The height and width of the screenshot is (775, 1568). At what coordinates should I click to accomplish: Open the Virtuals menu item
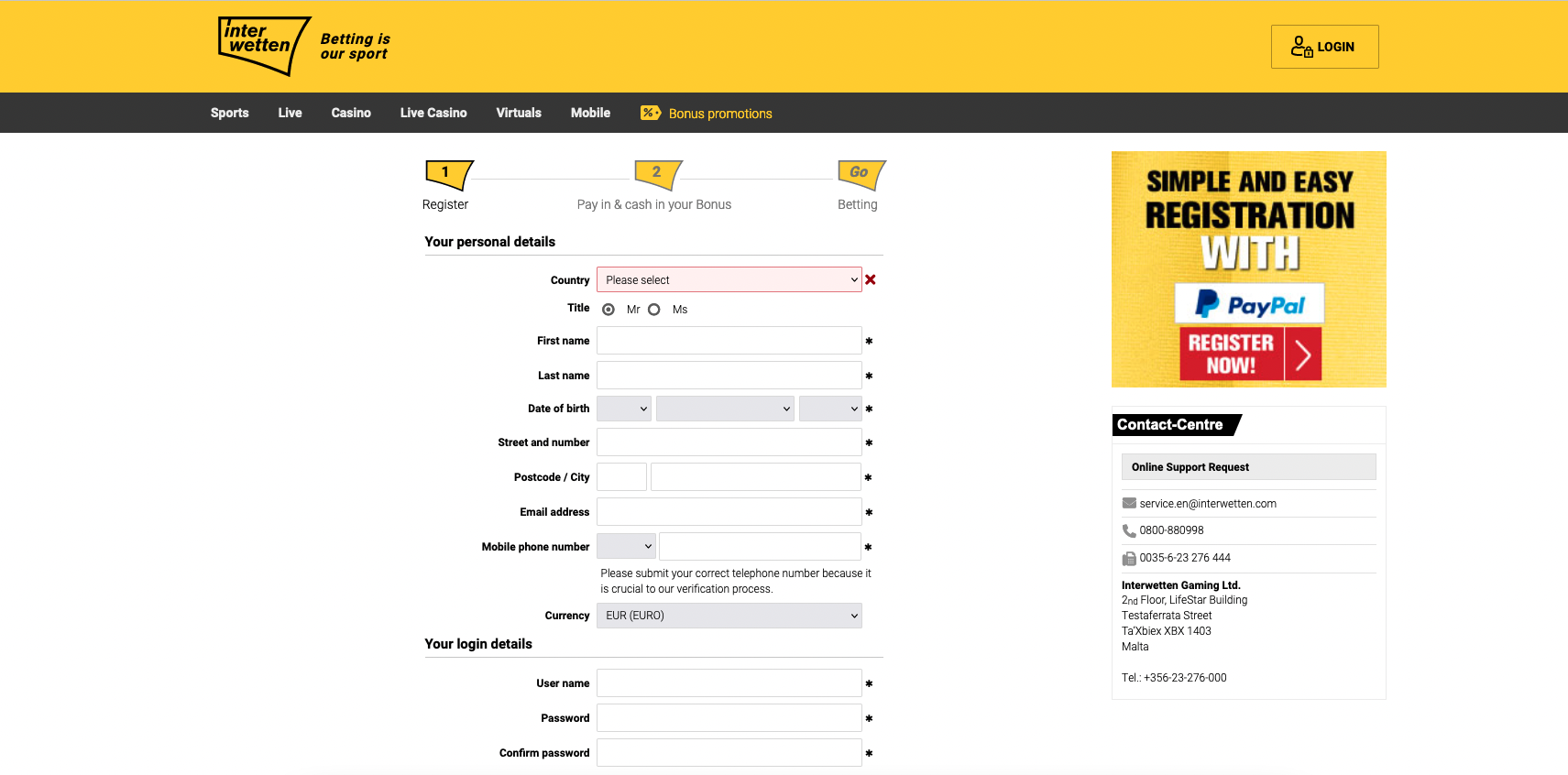(519, 113)
